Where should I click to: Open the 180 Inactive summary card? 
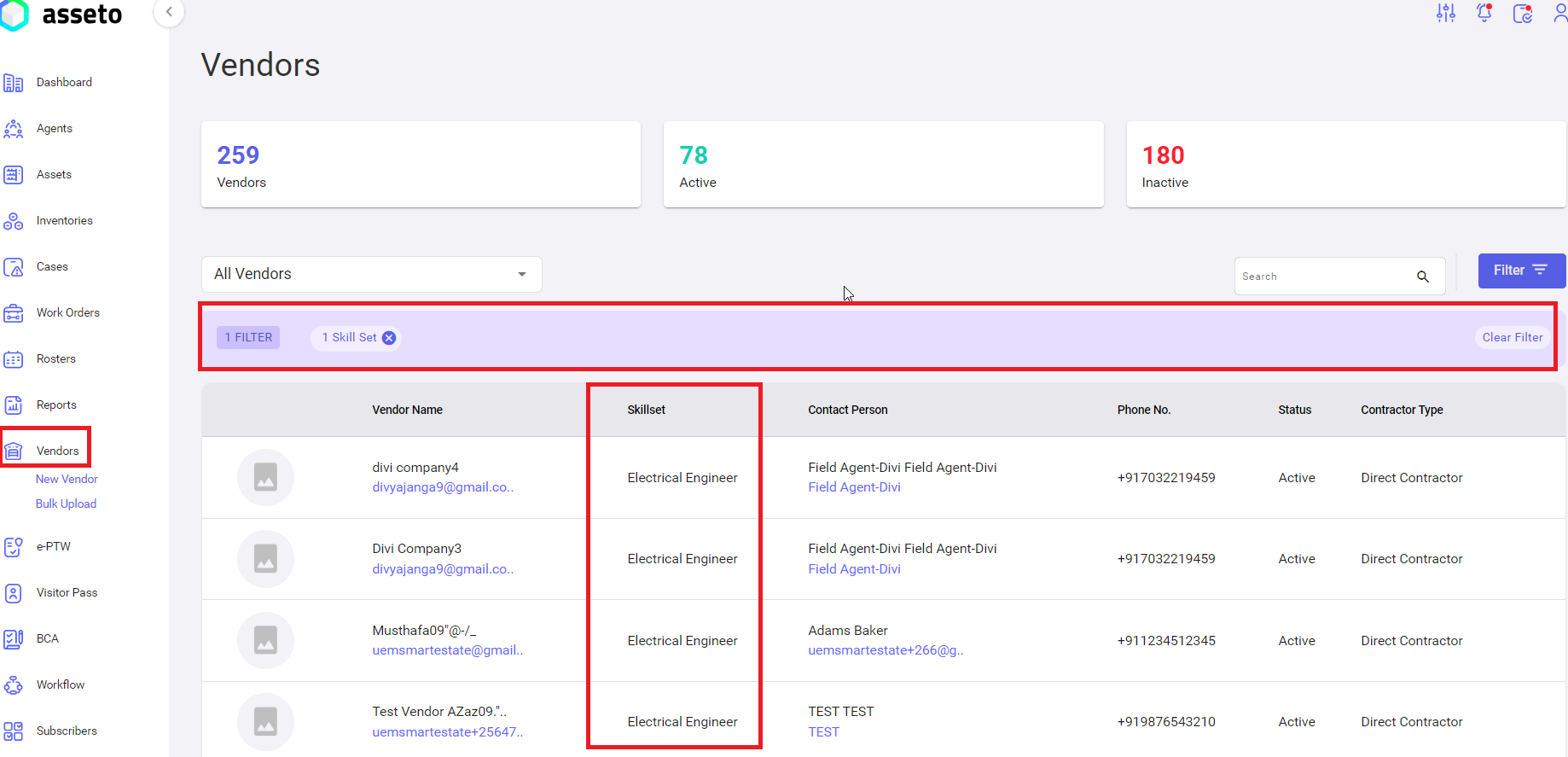pyautogui.click(x=1346, y=164)
